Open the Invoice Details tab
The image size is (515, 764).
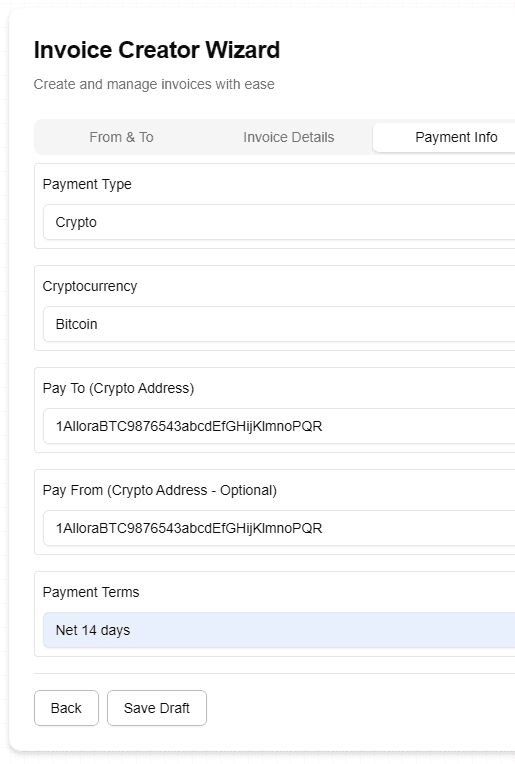(x=288, y=137)
